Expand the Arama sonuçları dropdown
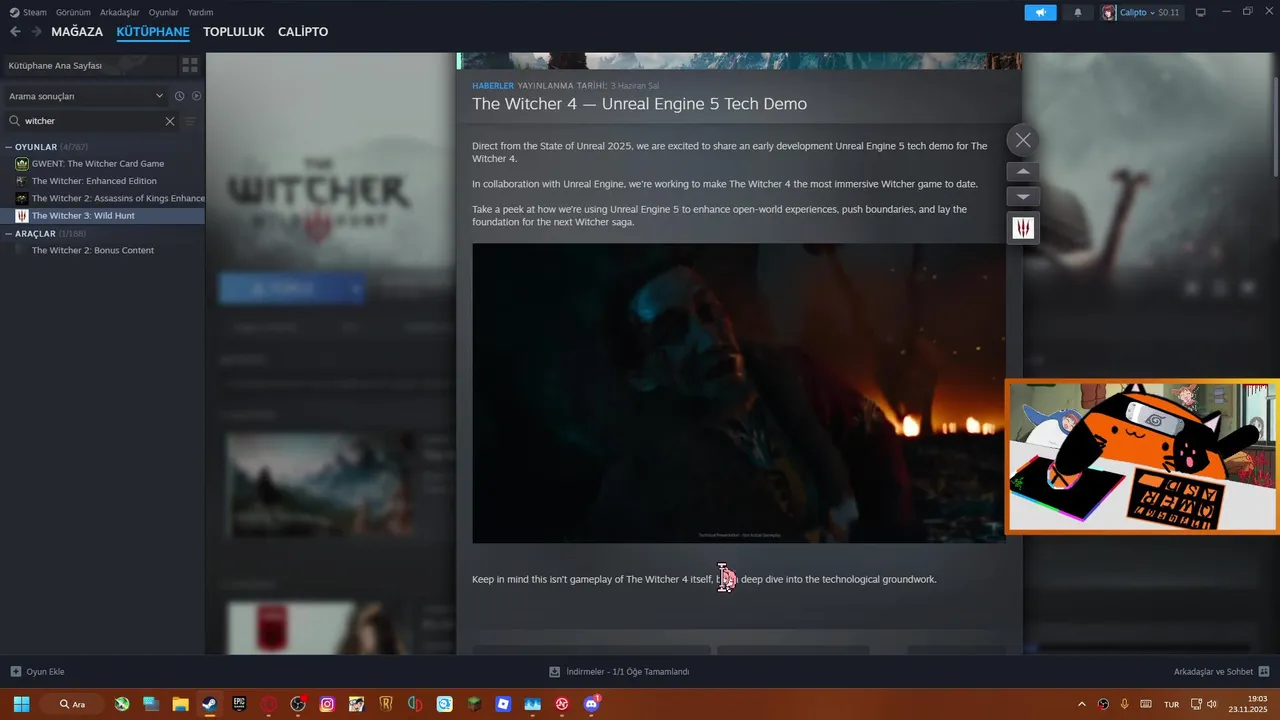Screen dimensions: 1280x720 tap(86, 96)
